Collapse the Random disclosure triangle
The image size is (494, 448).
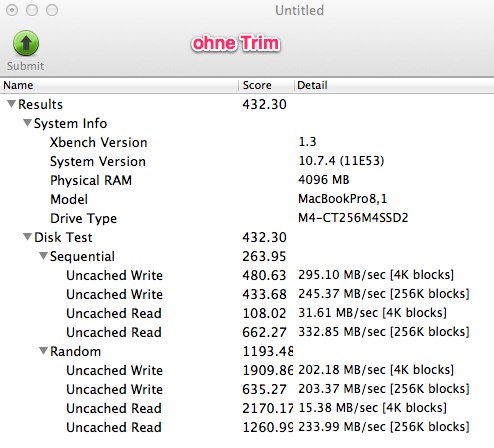43,351
